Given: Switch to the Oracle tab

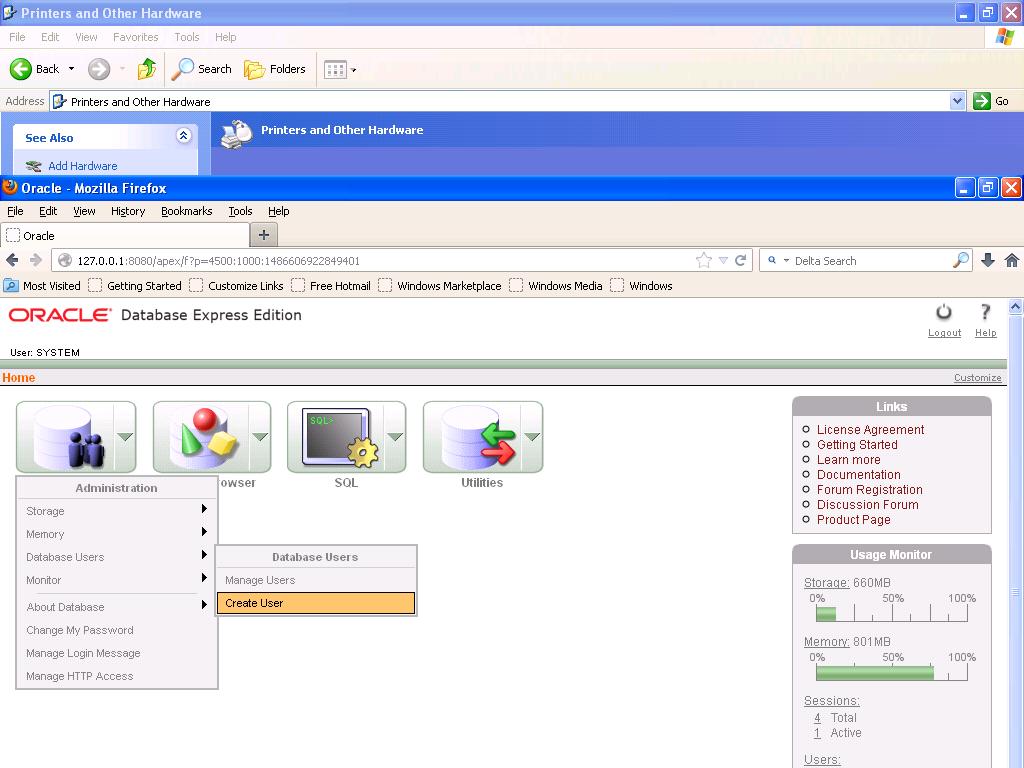Looking at the screenshot, I should (125, 236).
